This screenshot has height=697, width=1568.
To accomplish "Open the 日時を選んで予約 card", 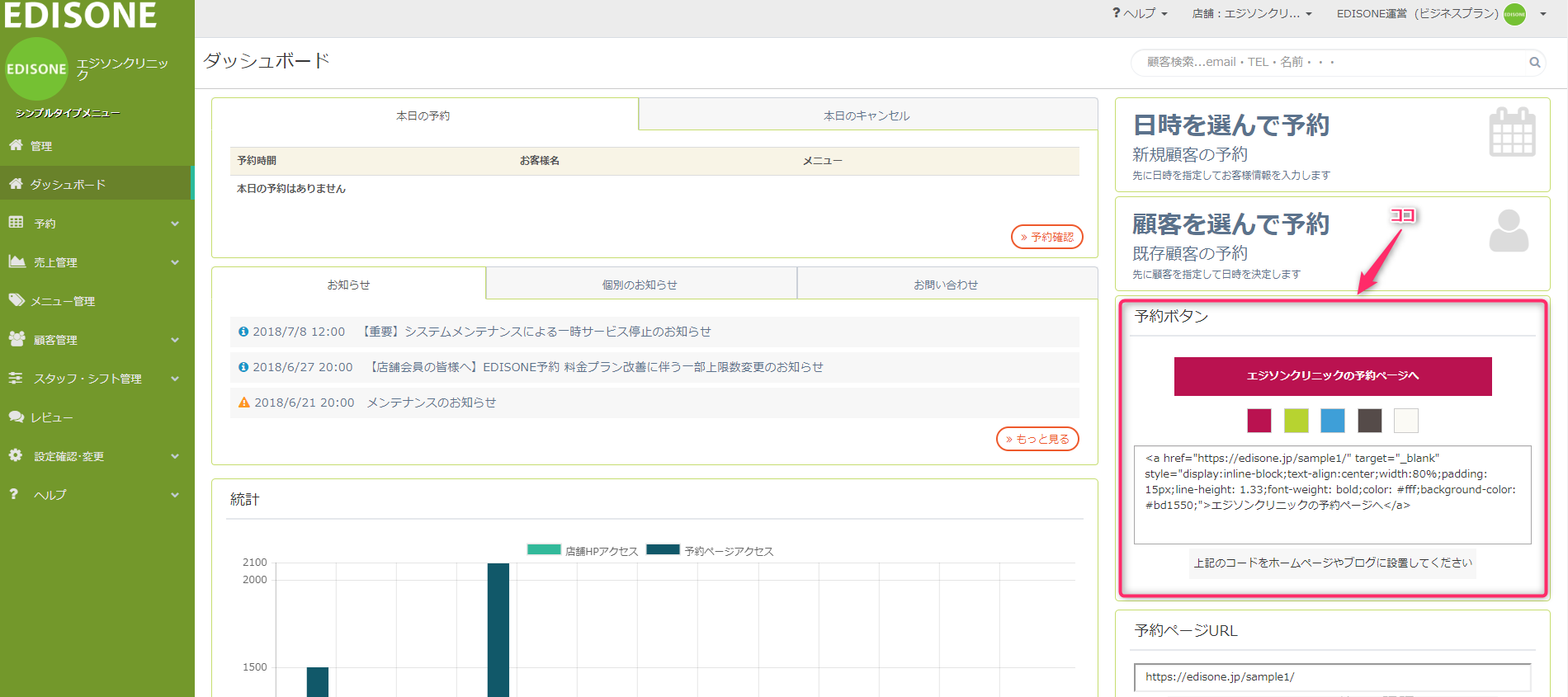I will click(x=1332, y=144).
